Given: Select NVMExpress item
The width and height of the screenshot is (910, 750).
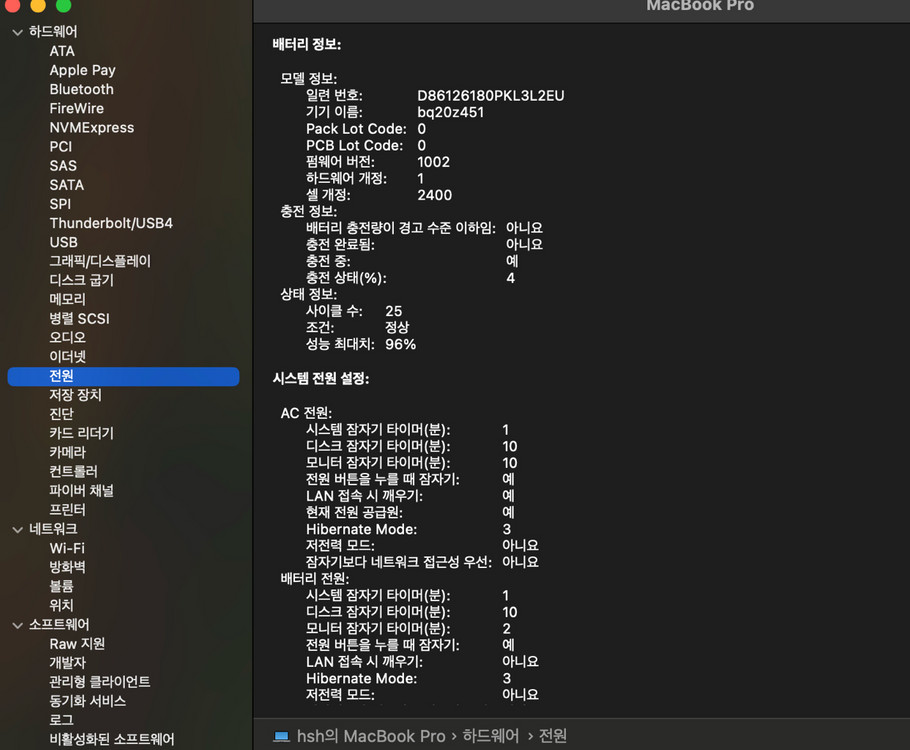Looking at the screenshot, I should pos(92,128).
